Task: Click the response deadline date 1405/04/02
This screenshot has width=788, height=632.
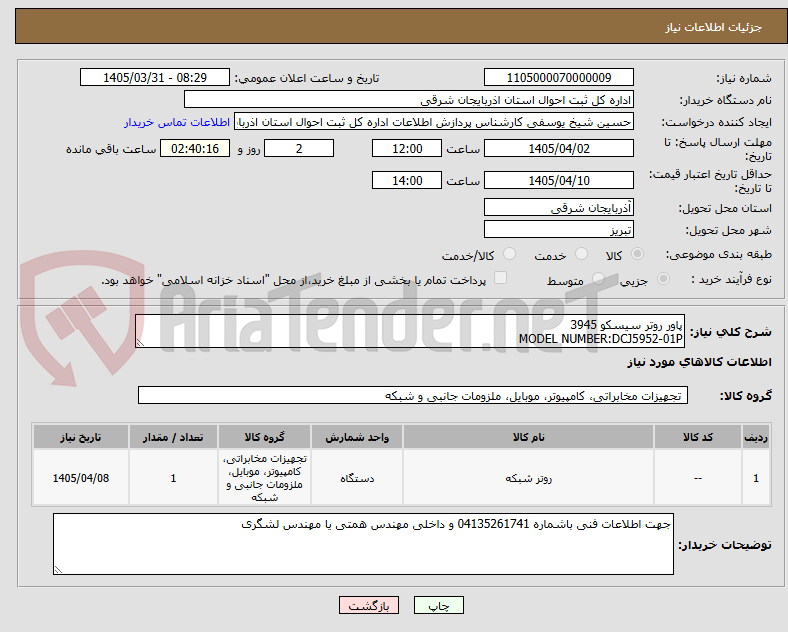Action: [558, 149]
